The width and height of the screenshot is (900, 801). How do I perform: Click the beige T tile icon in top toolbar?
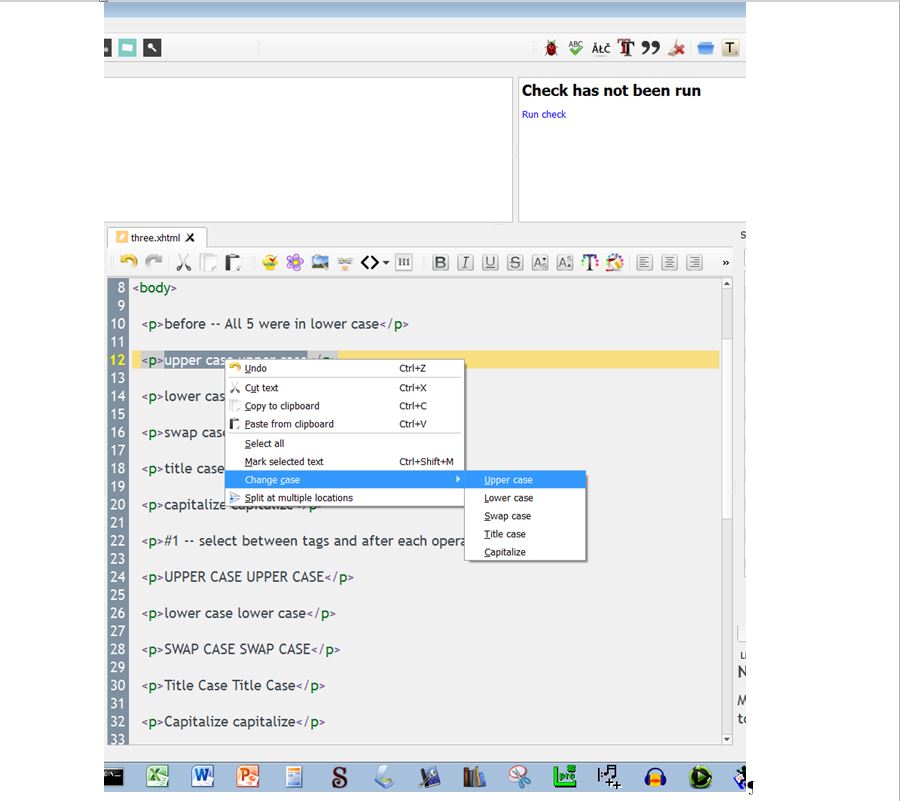730,48
